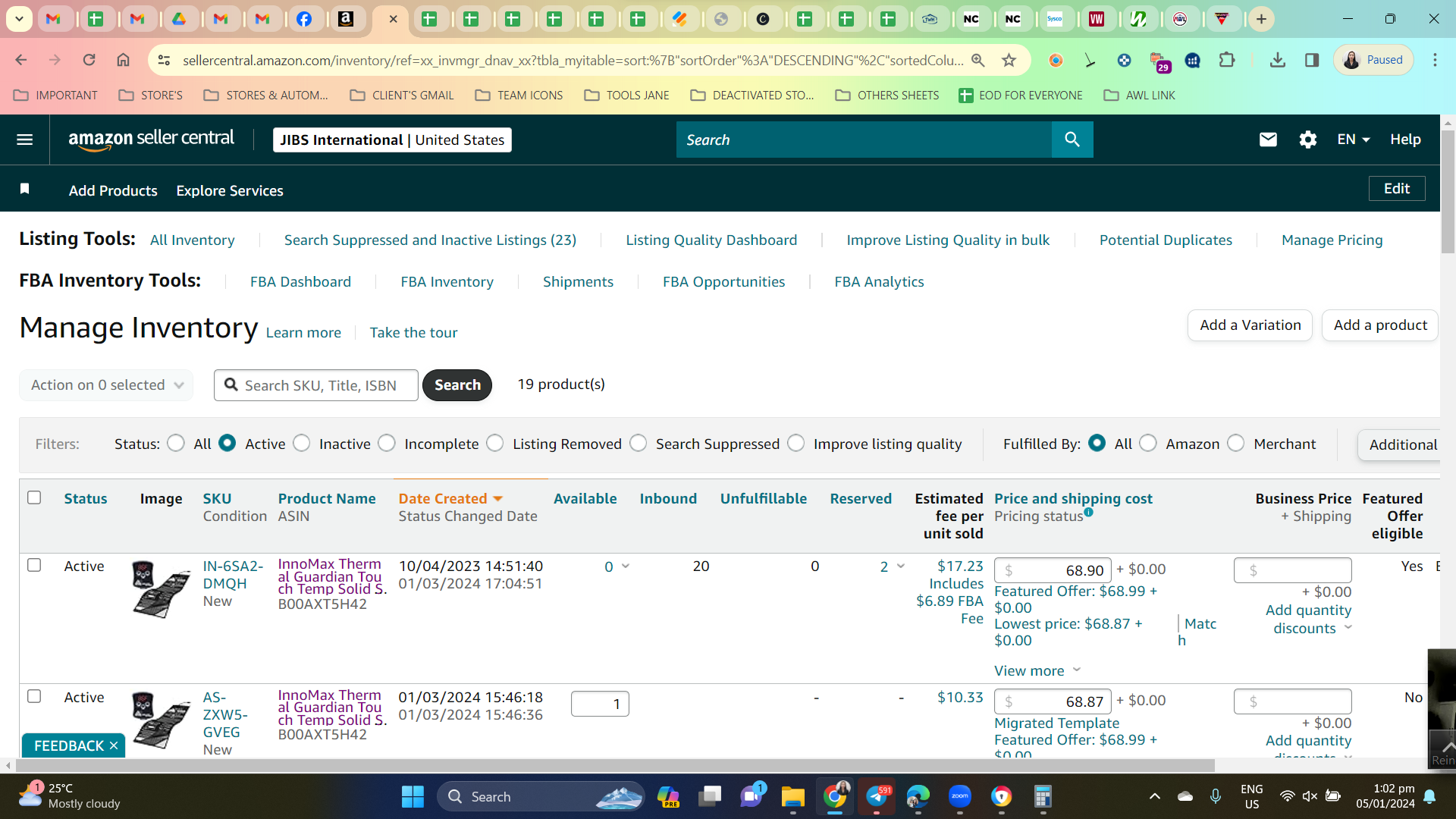
Task: Close the FEEDBACK tab
Action: point(114,746)
